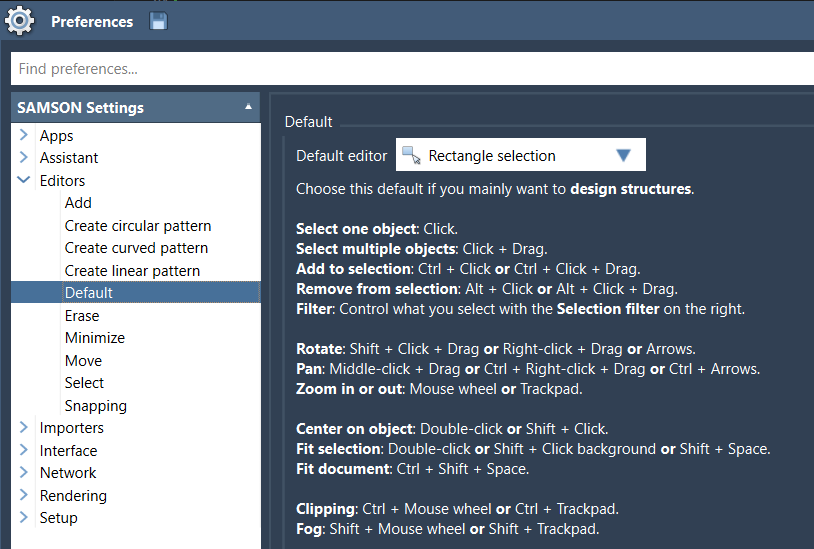Screen dimensions: 814x549
Task: Click the Zoom in or out line
Action: 439,389
